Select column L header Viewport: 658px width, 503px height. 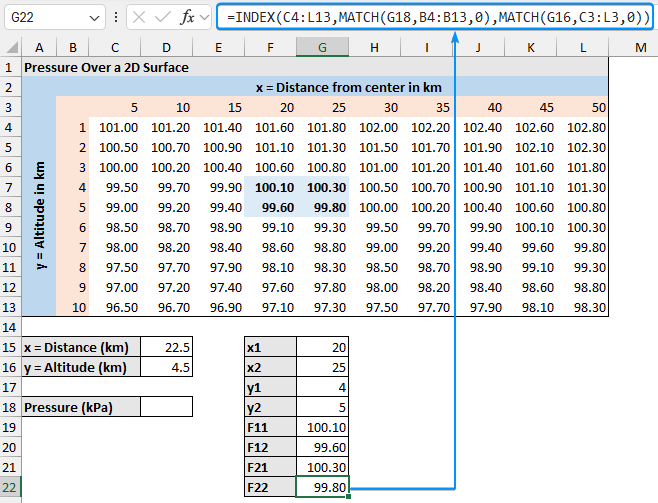click(582, 47)
